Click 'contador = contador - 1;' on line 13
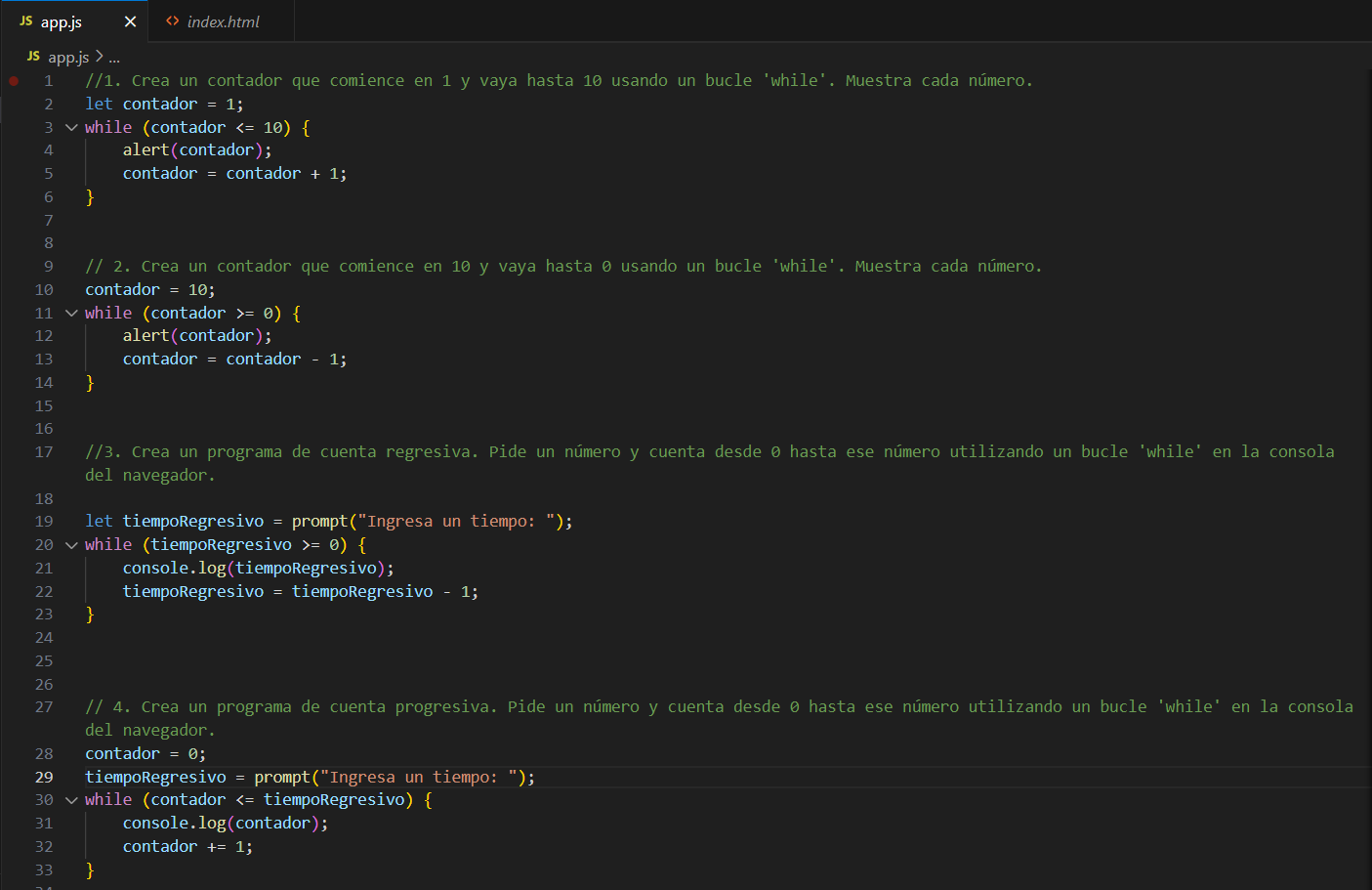 point(234,360)
